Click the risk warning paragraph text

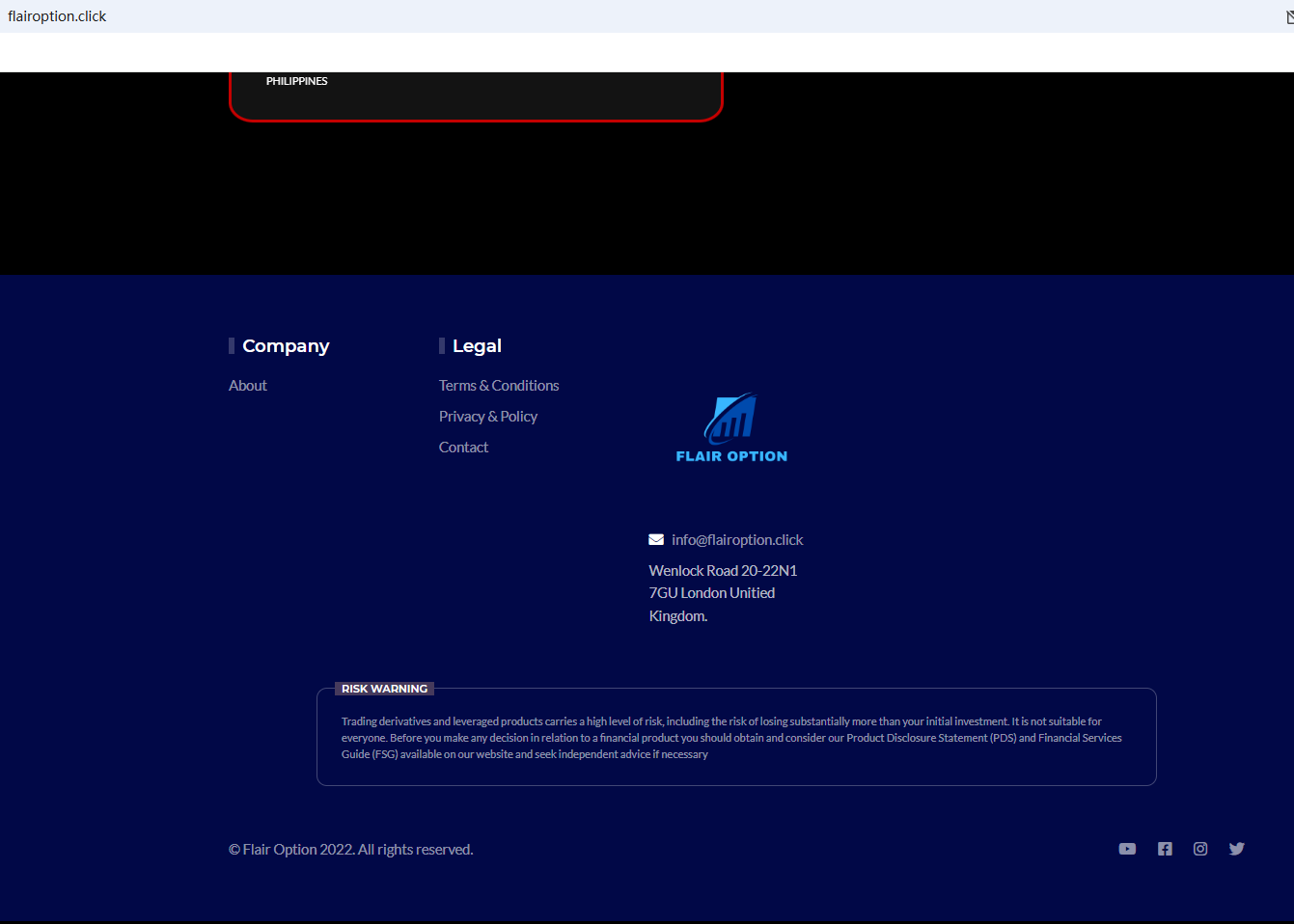[731, 738]
